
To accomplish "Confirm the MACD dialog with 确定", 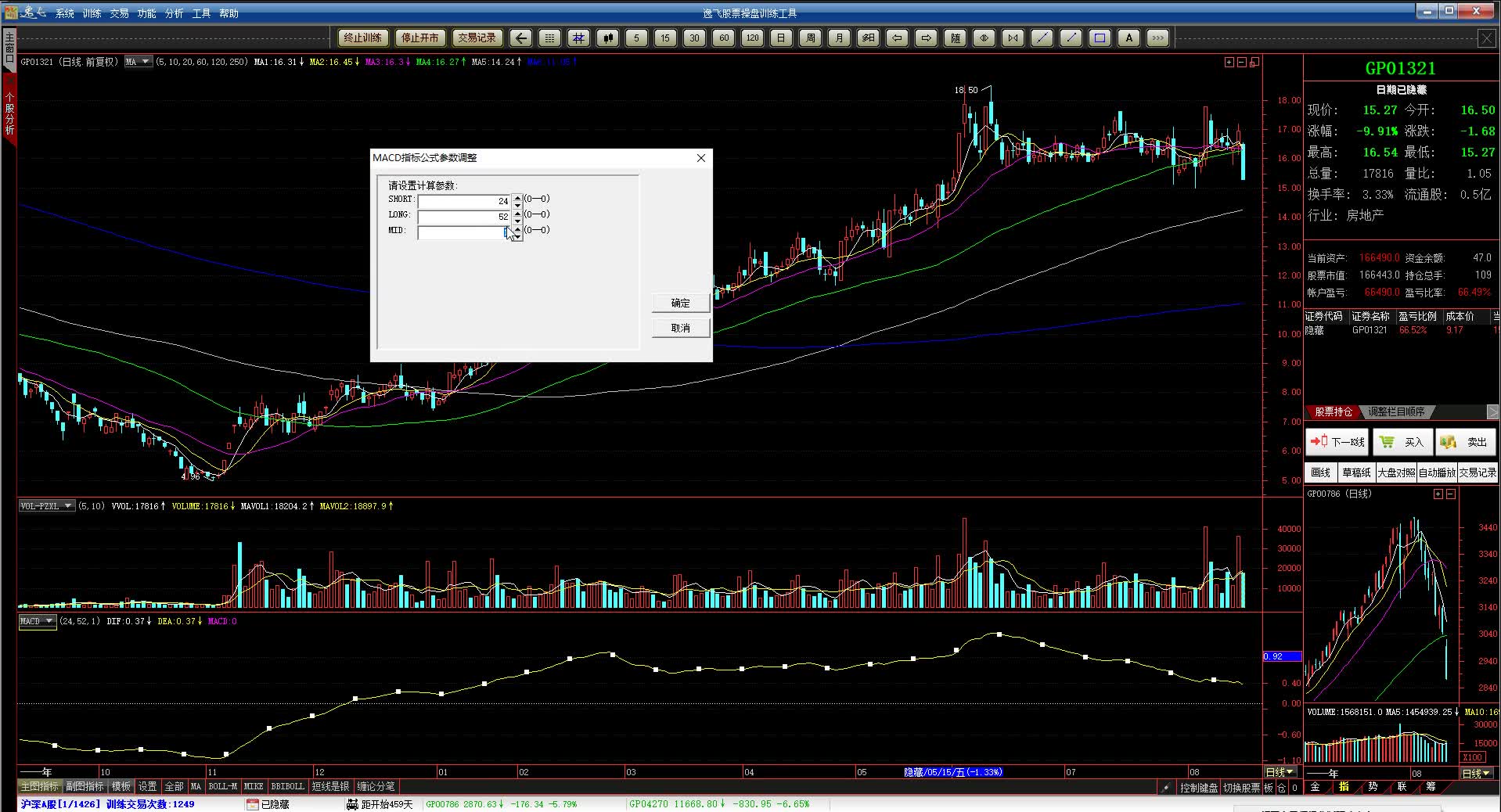I will [x=680, y=303].
